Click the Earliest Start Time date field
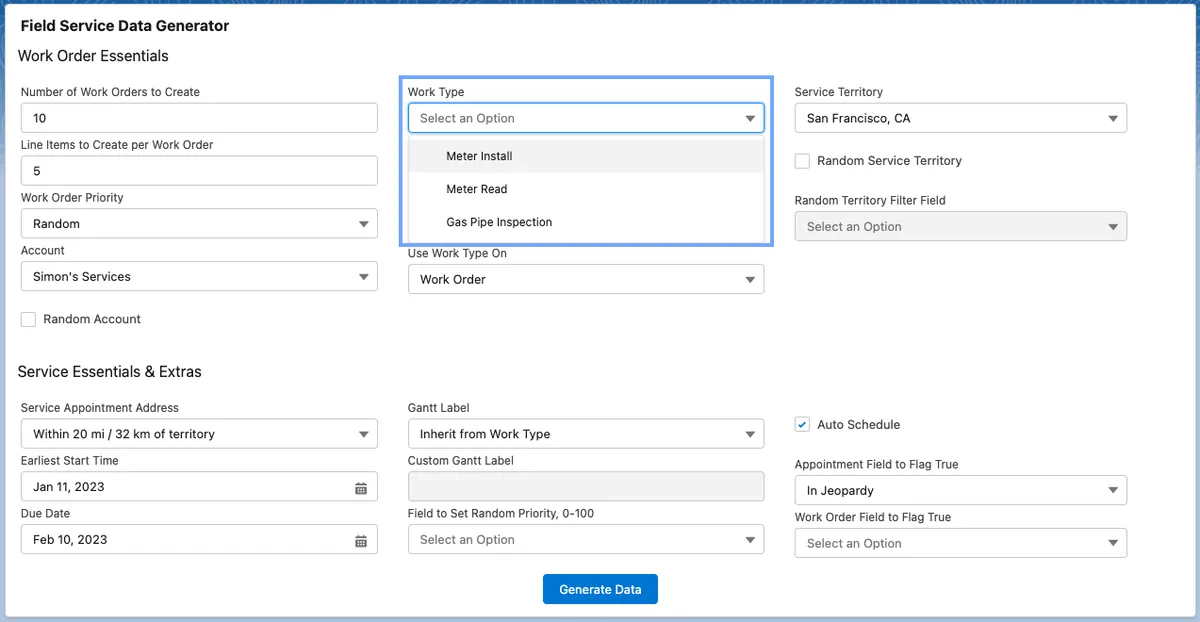 coord(199,487)
